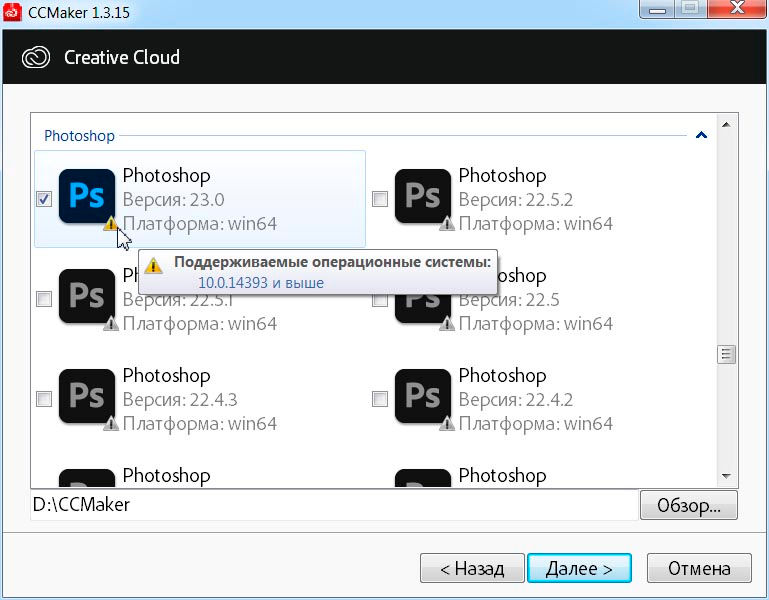Viewport: 769px width, 600px height.
Task: Close the CCMaker window
Action: (x=738, y=8)
